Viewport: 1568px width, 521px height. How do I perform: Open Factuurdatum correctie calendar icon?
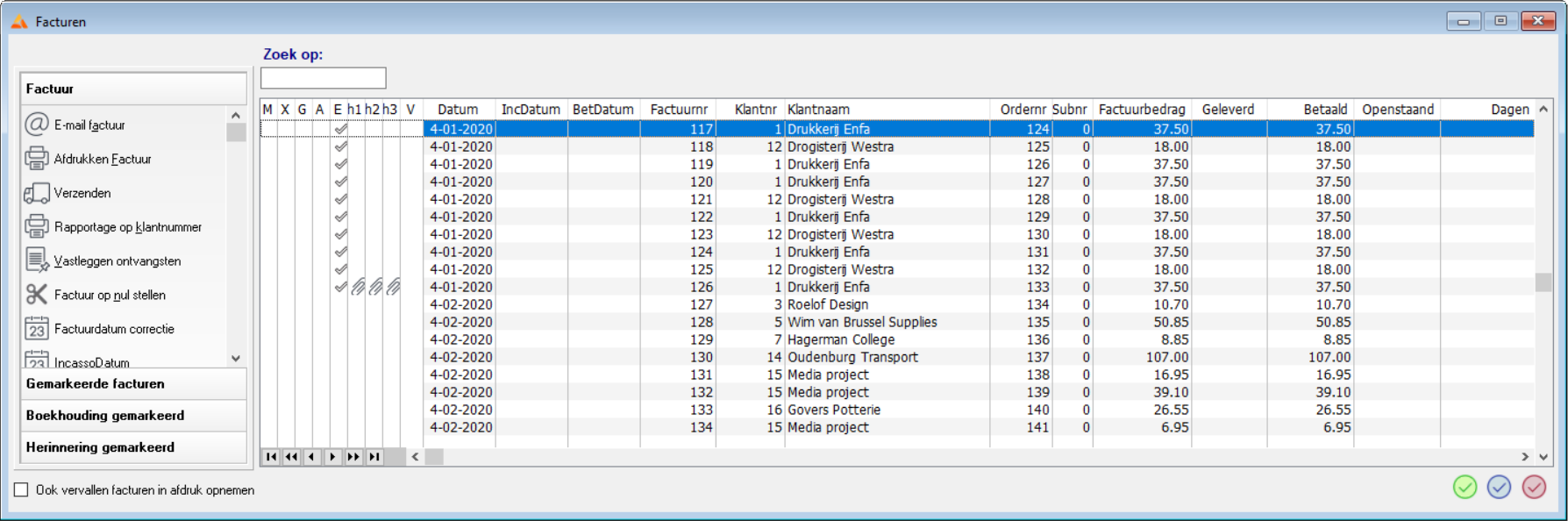pos(37,329)
